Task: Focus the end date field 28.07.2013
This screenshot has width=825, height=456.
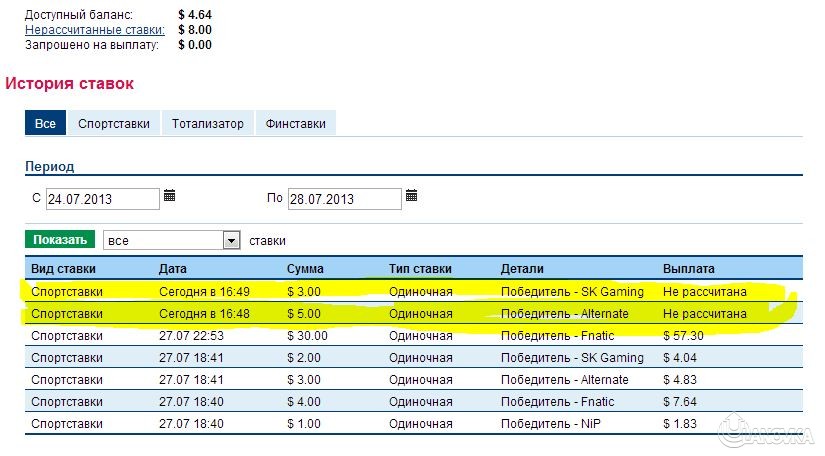Action: [x=345, y=199]
